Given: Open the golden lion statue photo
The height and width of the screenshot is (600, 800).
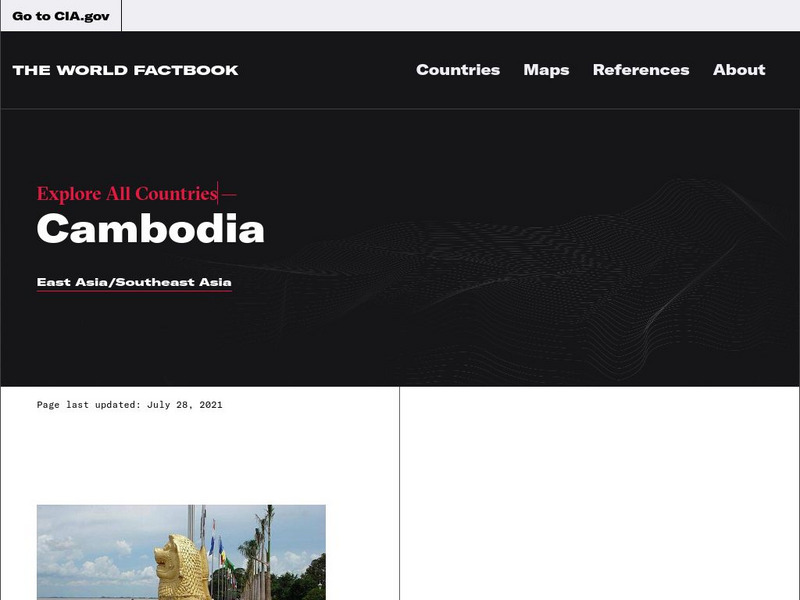Looking at the screenshot, I should [x=181, y=552].
